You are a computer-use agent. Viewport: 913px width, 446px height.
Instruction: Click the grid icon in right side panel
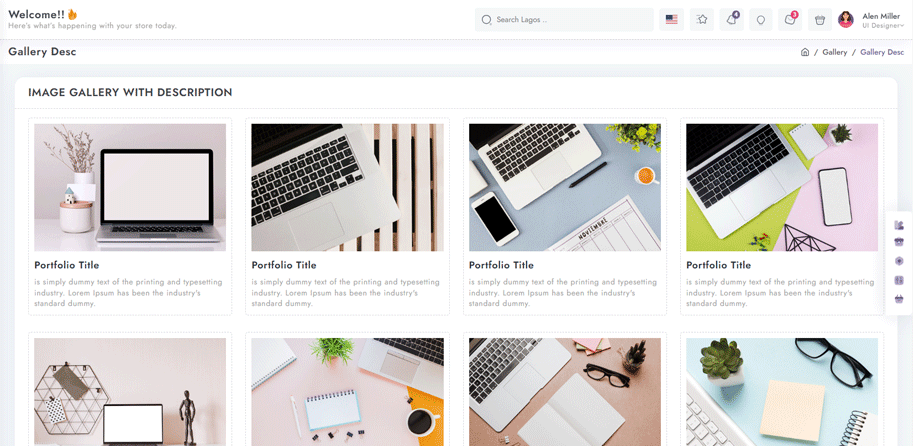pos(898,280)
